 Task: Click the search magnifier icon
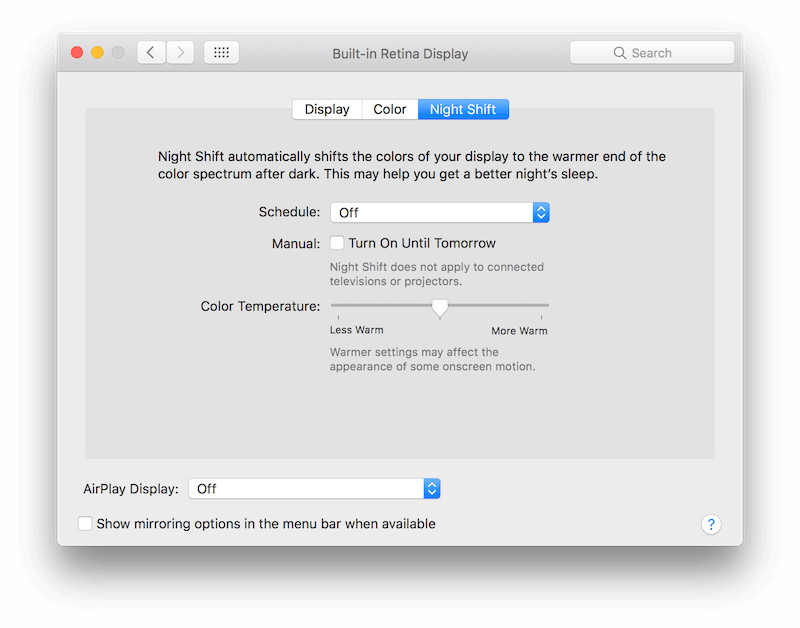[x=620, y=52]
